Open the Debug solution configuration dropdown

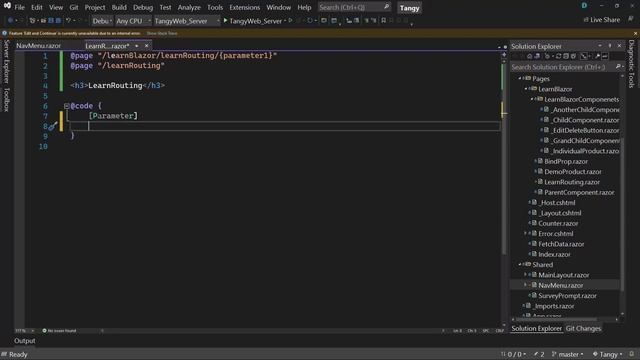[102, 21]
